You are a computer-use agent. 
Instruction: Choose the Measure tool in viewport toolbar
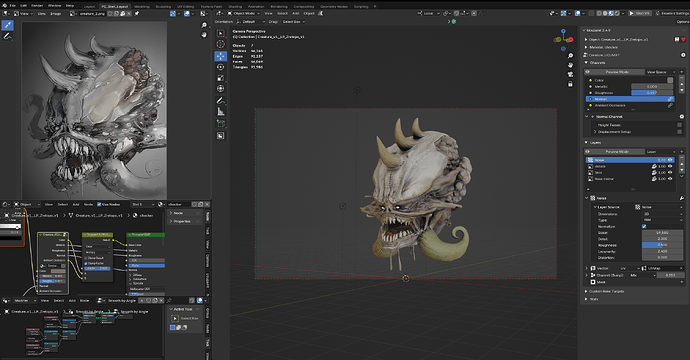point(220,112)
